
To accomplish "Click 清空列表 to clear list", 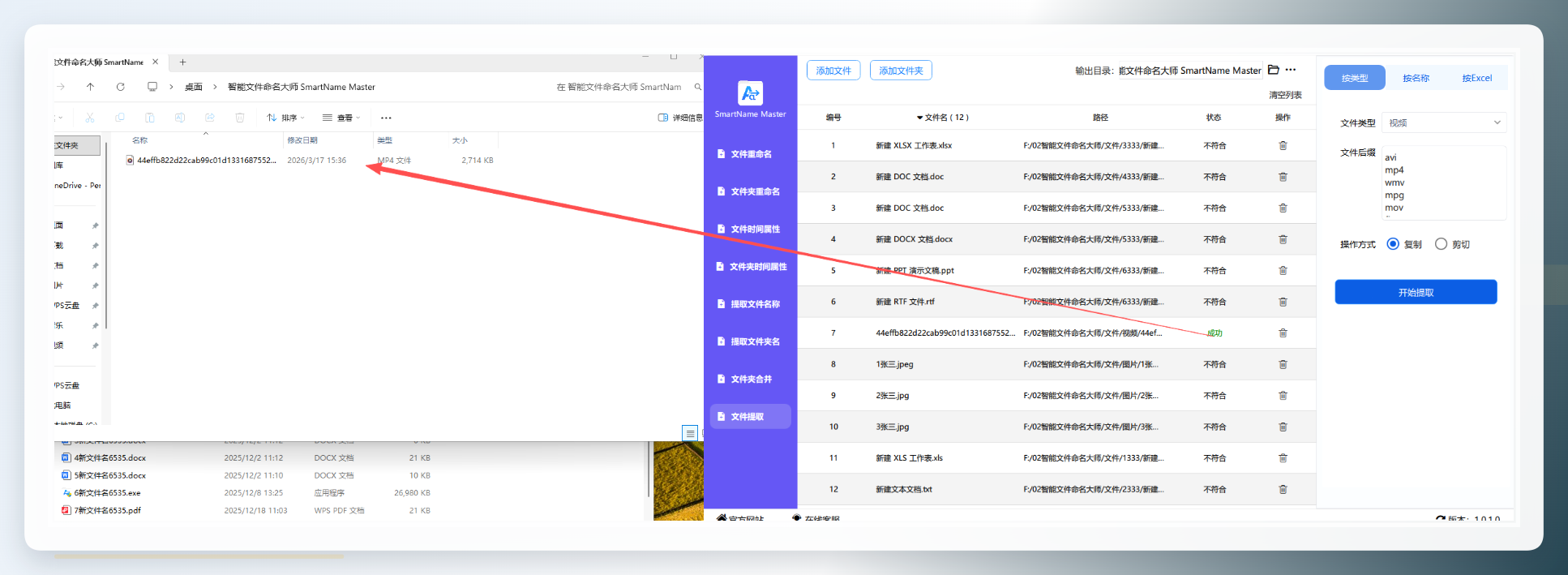I will tap(1285, 95).
